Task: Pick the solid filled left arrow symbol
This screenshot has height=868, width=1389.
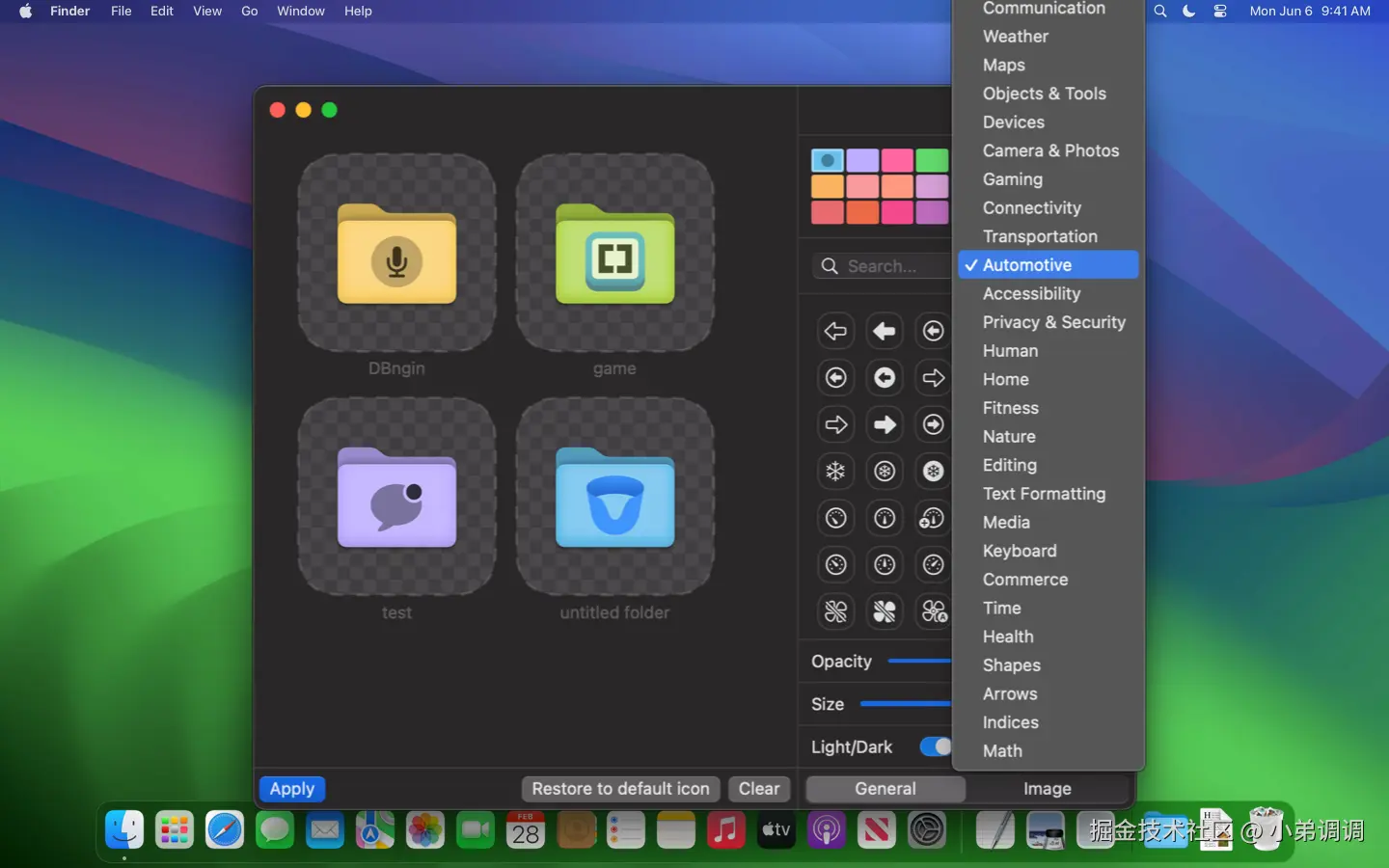Action: [x=884, y=331]
